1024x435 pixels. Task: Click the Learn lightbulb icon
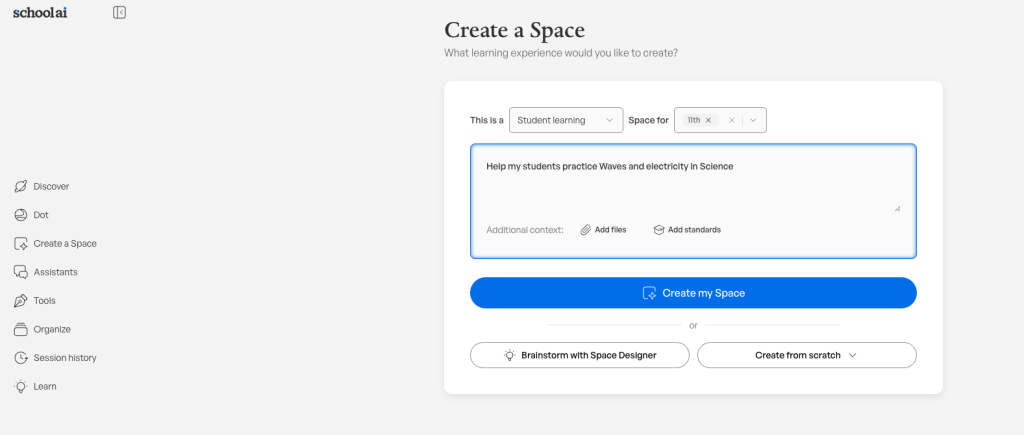point(21,387)
